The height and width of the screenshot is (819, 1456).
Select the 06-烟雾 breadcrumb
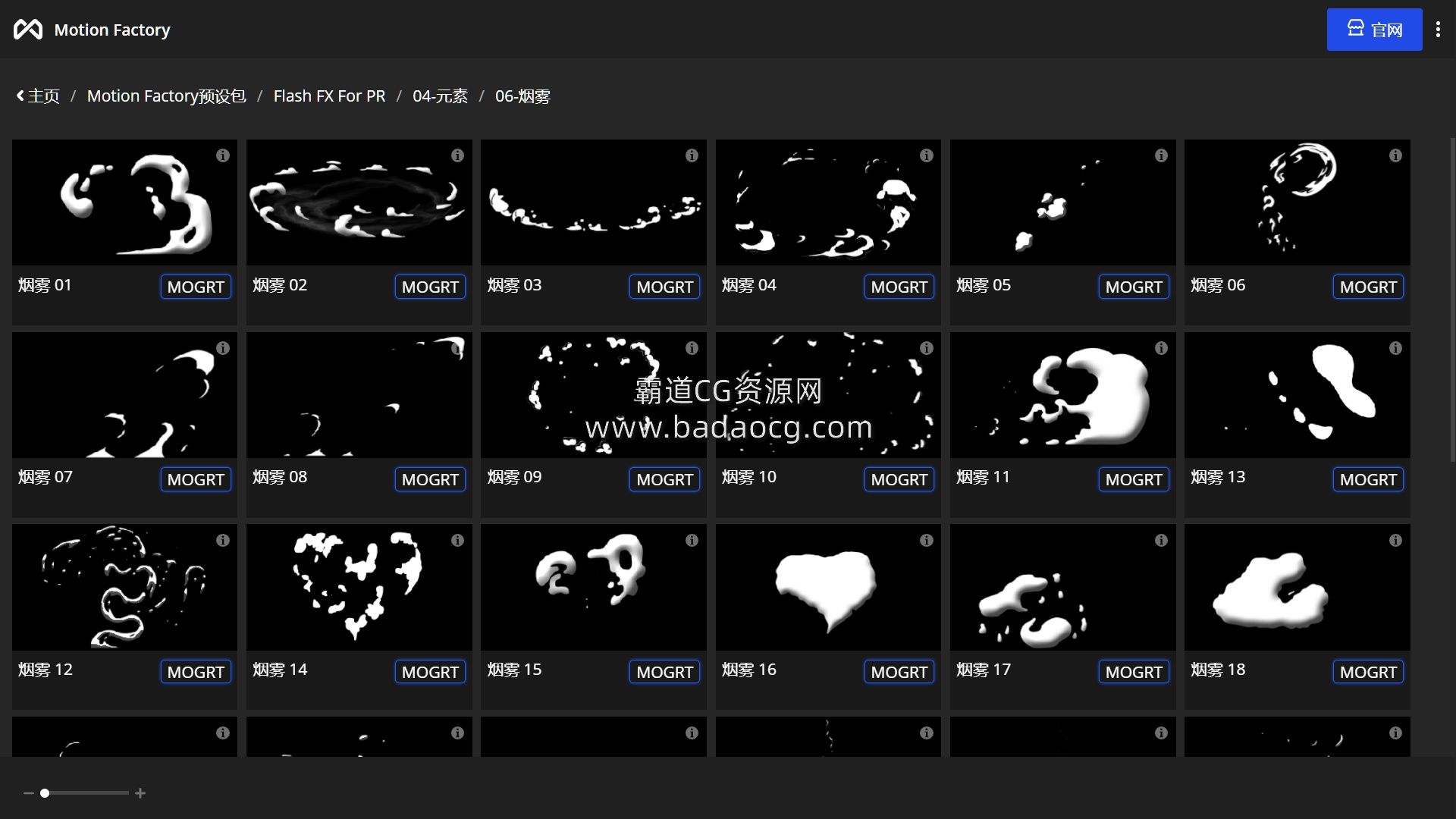click(522, 96)
